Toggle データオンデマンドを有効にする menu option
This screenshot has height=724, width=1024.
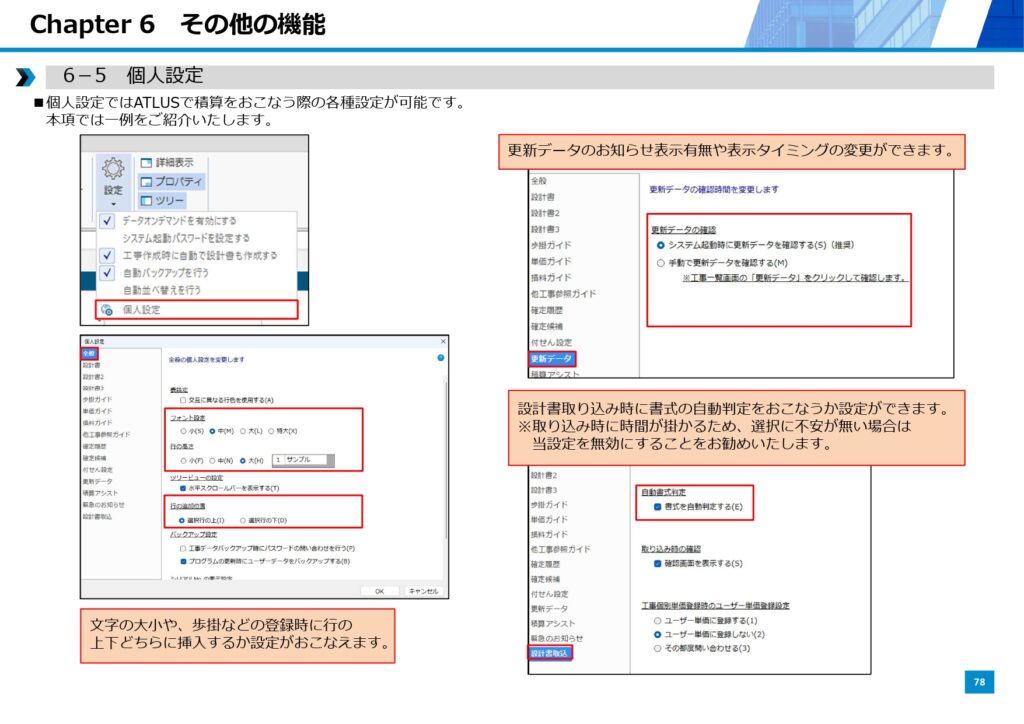[x=108, y=220]
